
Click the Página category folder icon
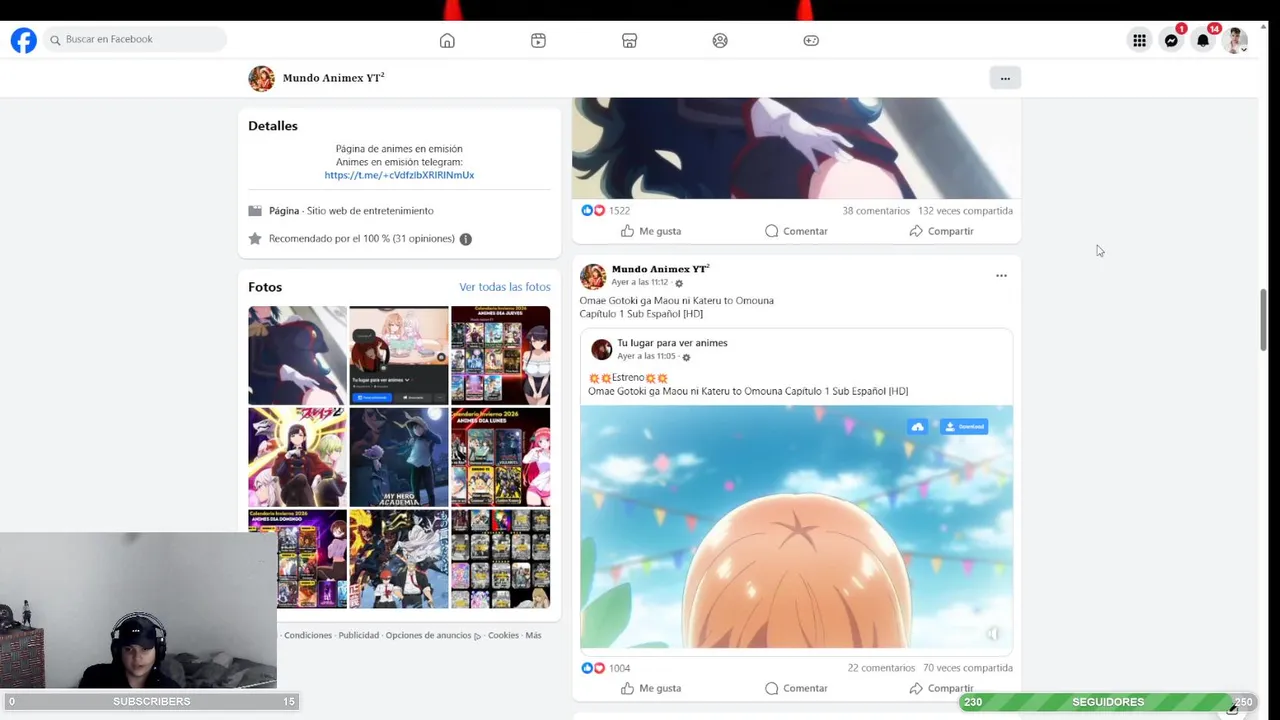pos(255,211)
